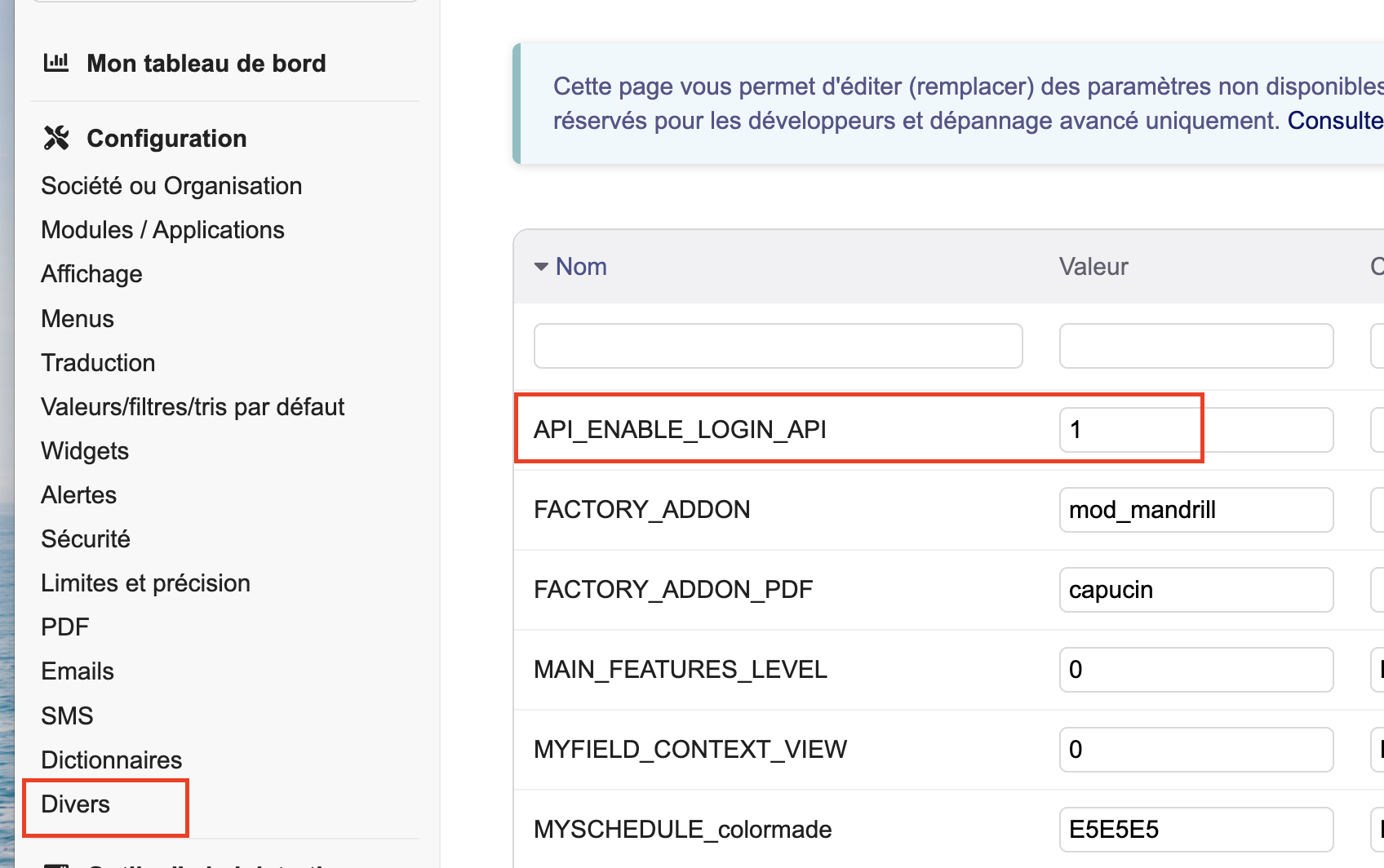Go to the Sécurité page
Viewport: 1384px width, 868px height.
coord(86,538)
